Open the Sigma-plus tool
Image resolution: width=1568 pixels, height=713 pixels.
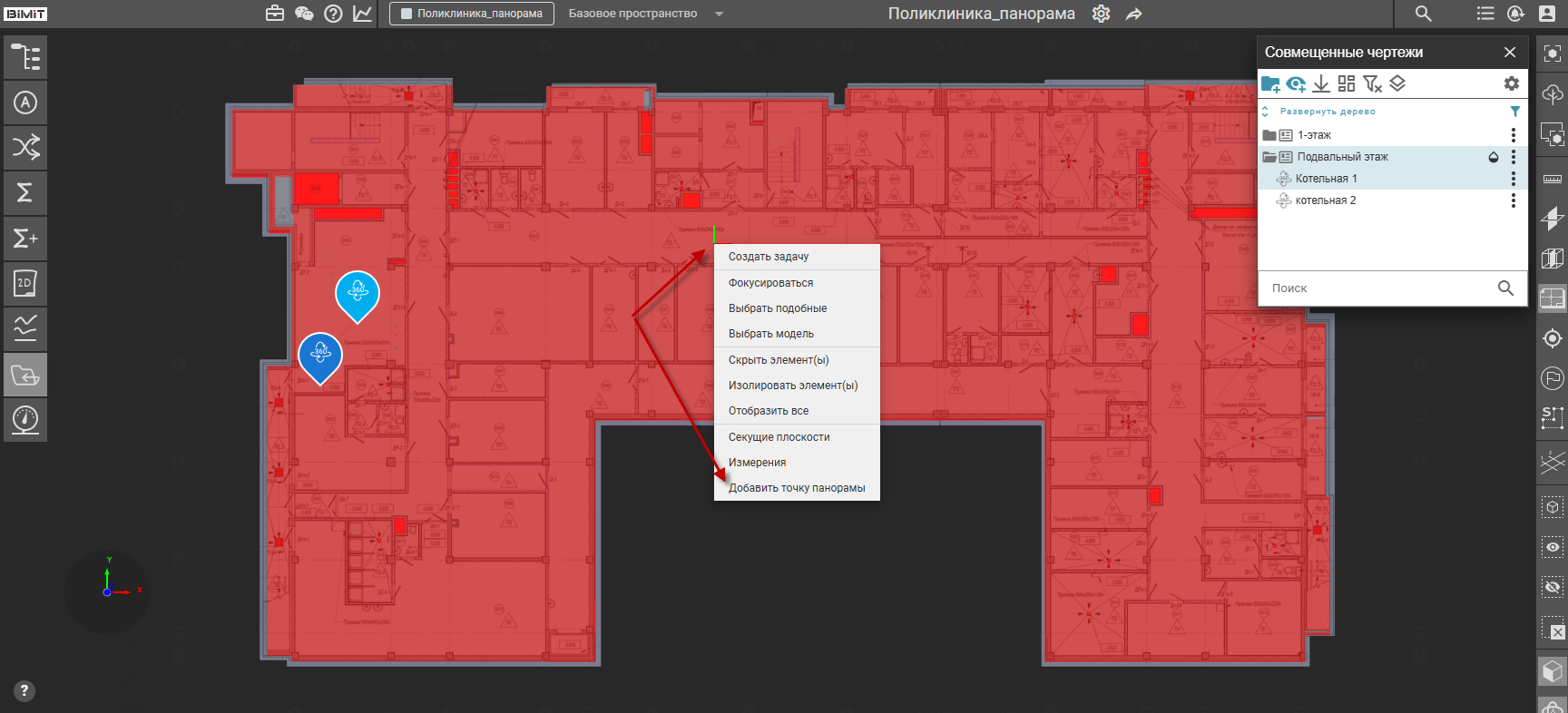pos(25,239)
